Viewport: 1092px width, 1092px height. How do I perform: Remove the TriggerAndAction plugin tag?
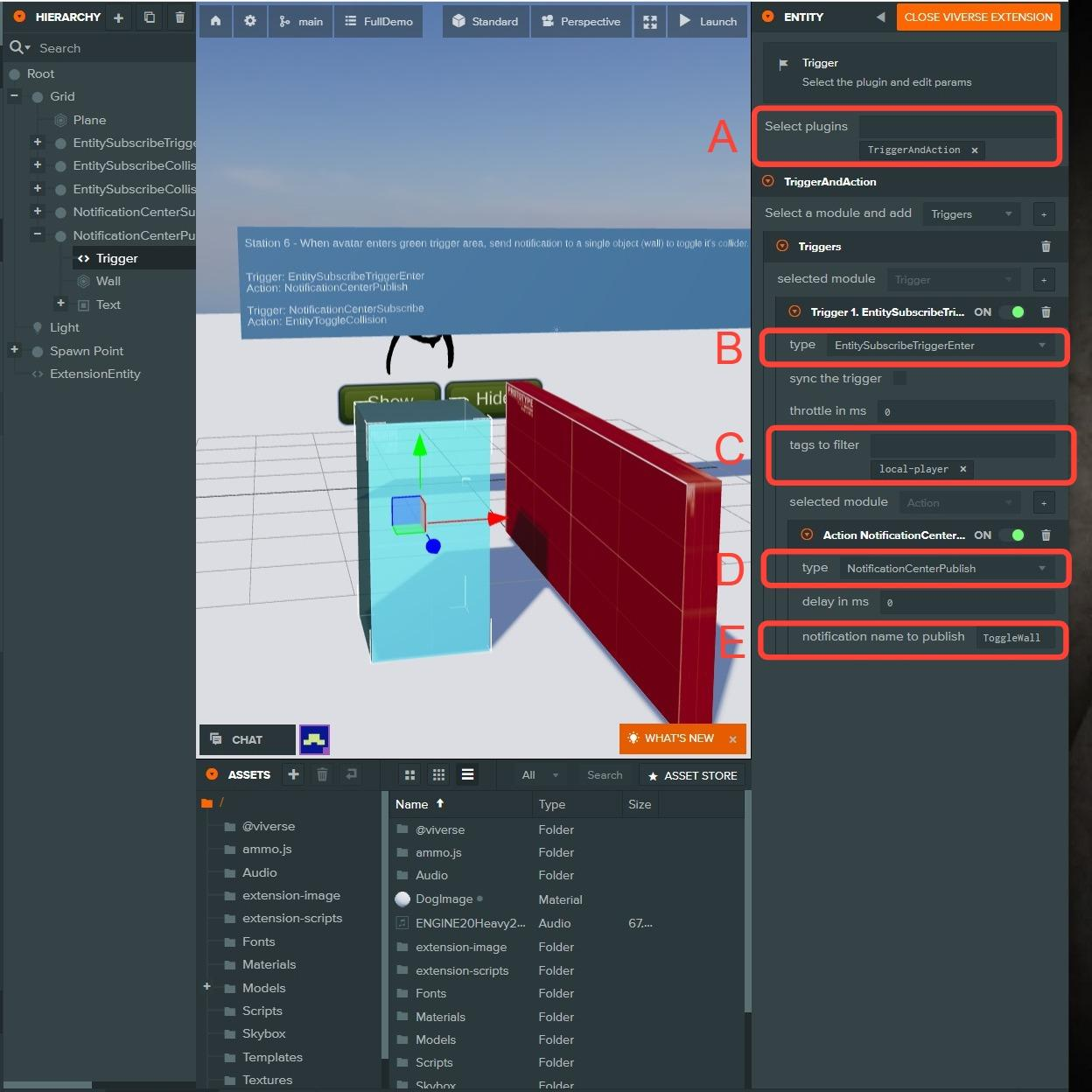[974, 150]
